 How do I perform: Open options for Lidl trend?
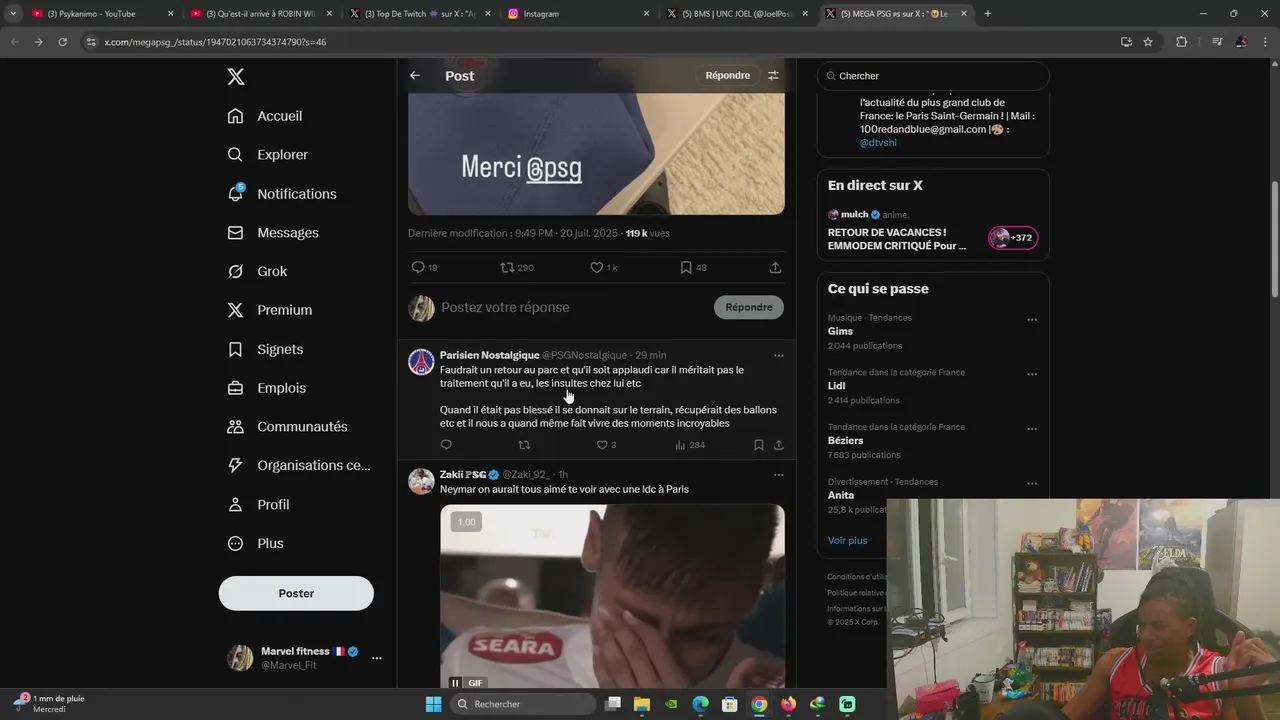pyautogui.click(x=1032, y=375)
